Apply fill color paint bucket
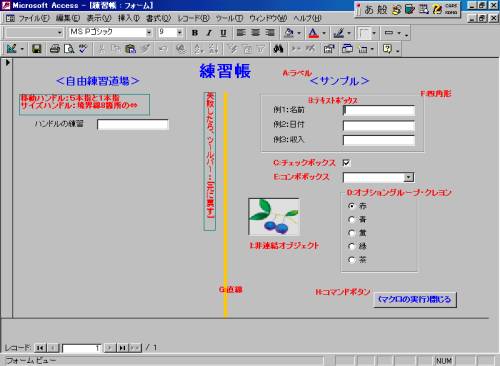 pos(289,33)
